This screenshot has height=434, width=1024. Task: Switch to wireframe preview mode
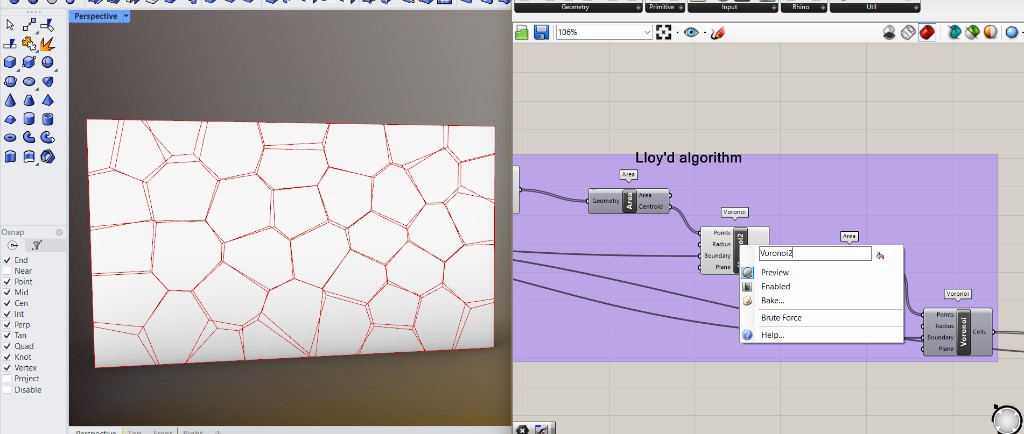(x=908, y=32)
